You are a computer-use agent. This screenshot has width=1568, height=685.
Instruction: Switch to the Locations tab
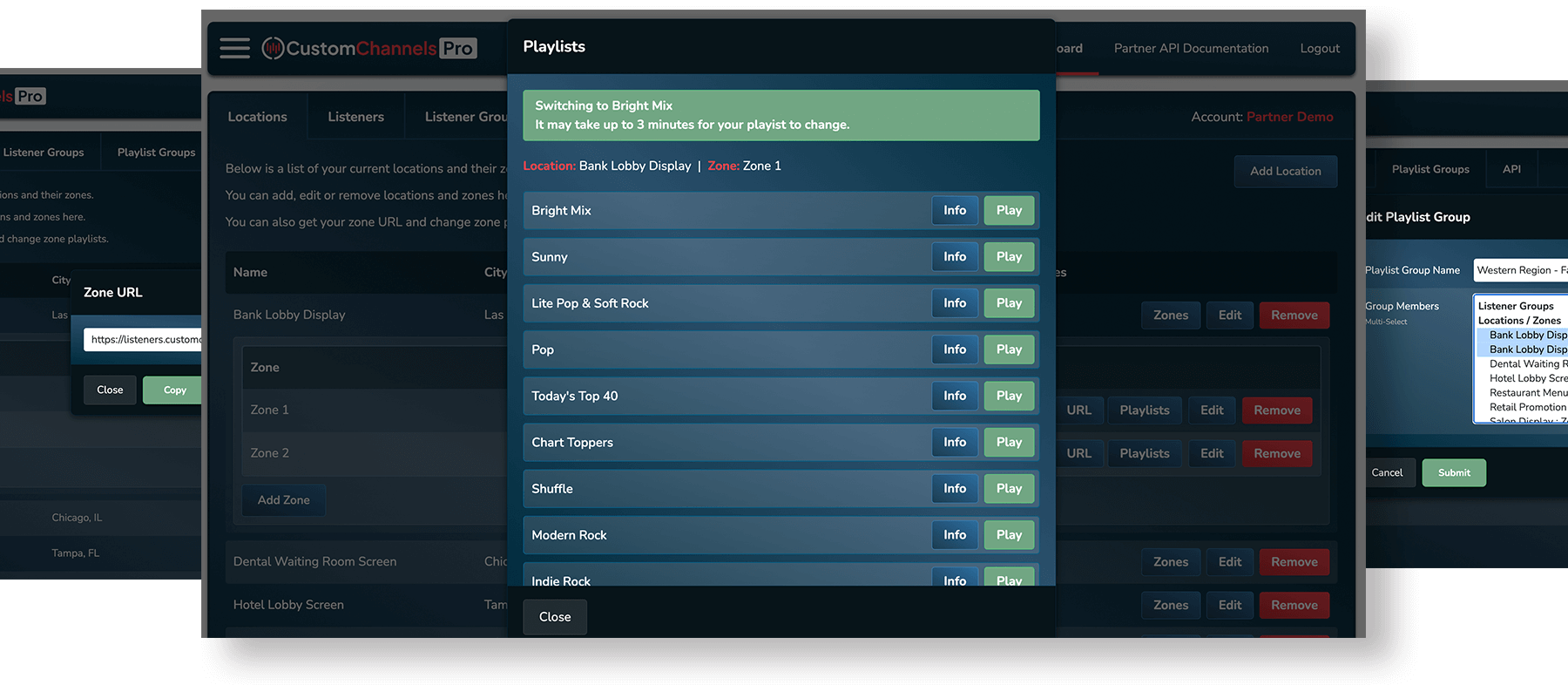257,117
